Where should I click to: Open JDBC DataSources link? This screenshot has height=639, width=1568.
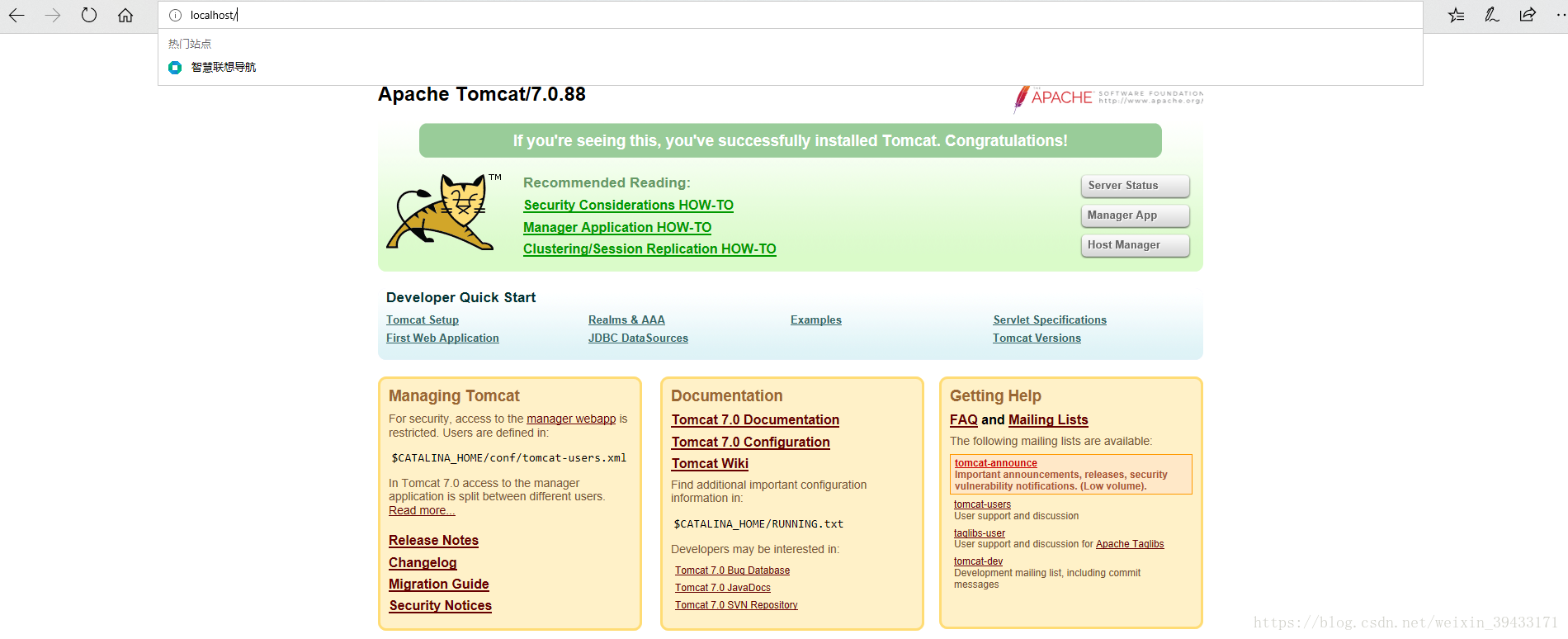[638, 338]
